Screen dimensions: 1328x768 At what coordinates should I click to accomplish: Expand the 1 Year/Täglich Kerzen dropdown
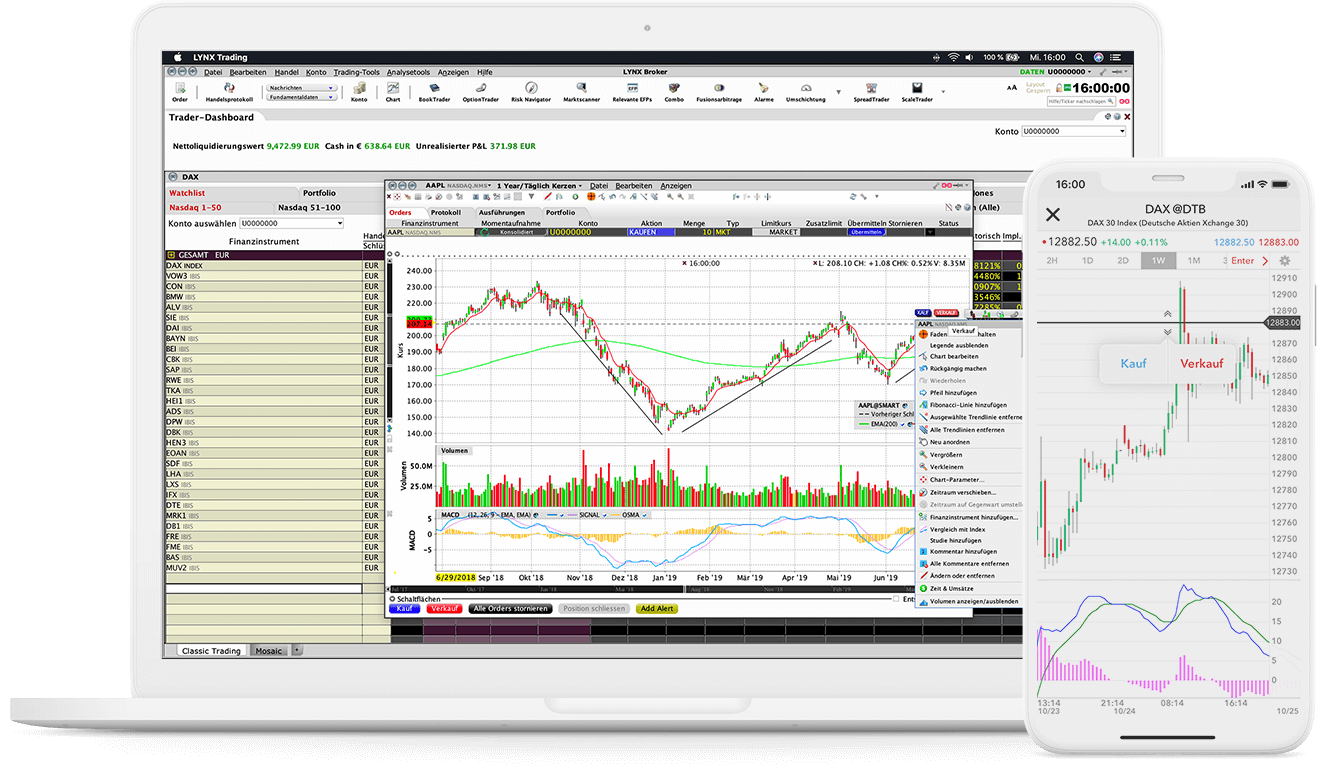click(541, 186)
